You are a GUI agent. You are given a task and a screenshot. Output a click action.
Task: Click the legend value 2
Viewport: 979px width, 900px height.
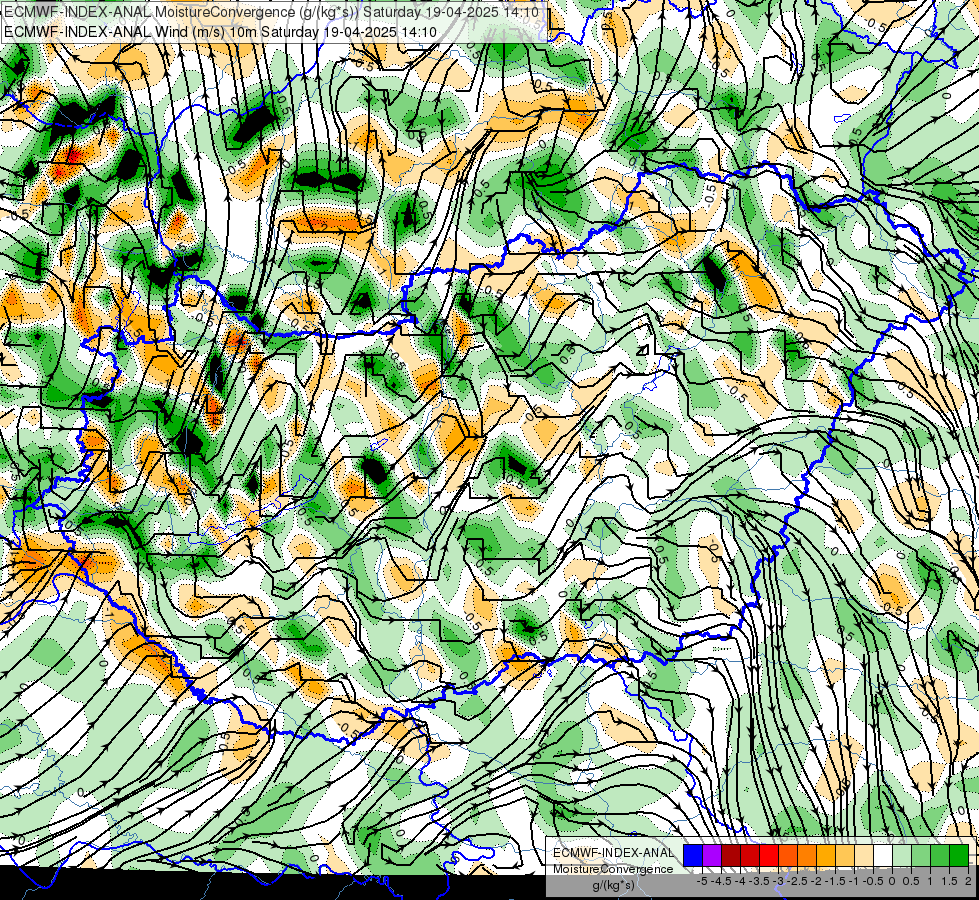pyautogui.click(x=968, y=881)
